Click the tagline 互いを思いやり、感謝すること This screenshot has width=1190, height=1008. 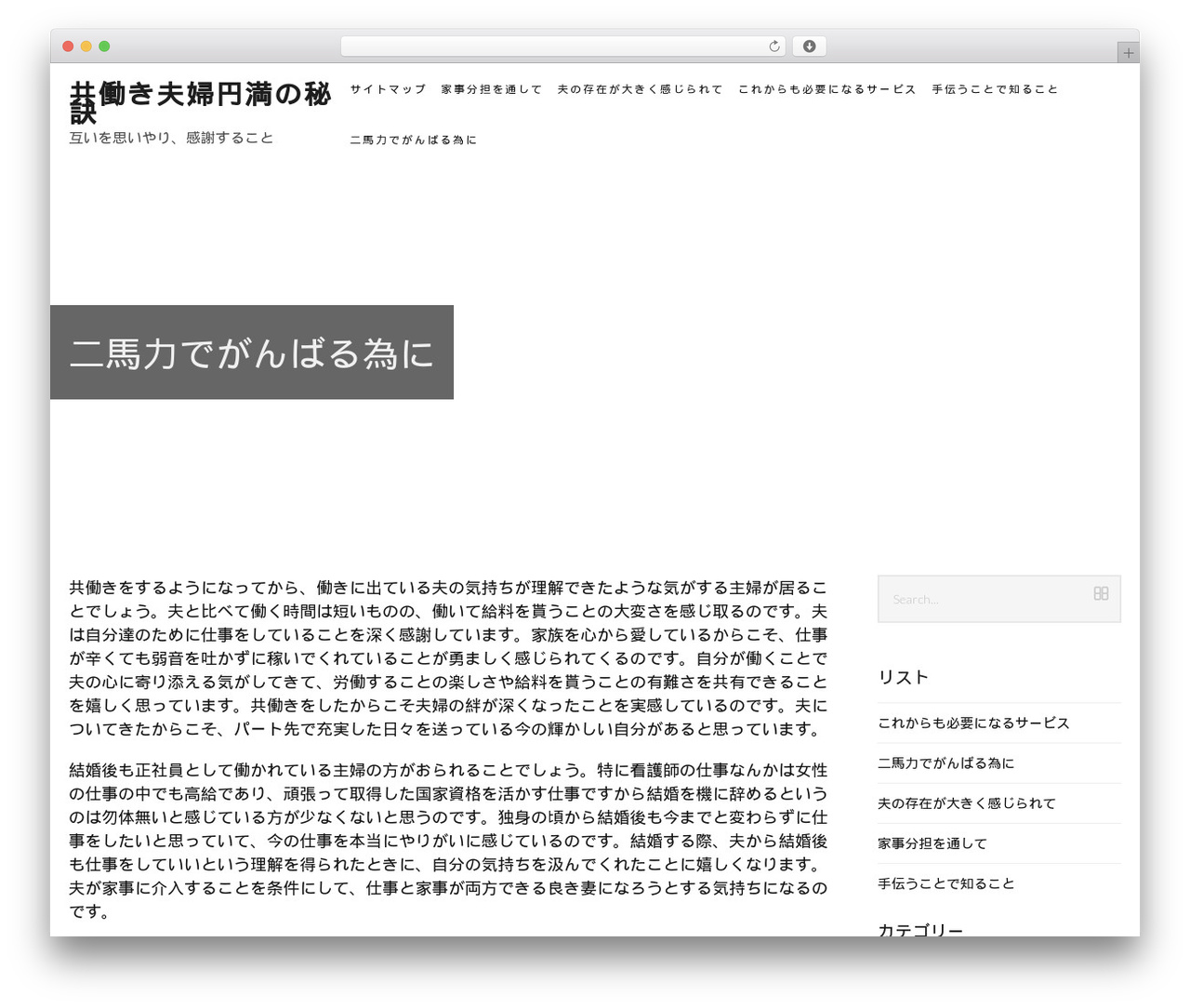pyautogui.click(x=171, y=138)
